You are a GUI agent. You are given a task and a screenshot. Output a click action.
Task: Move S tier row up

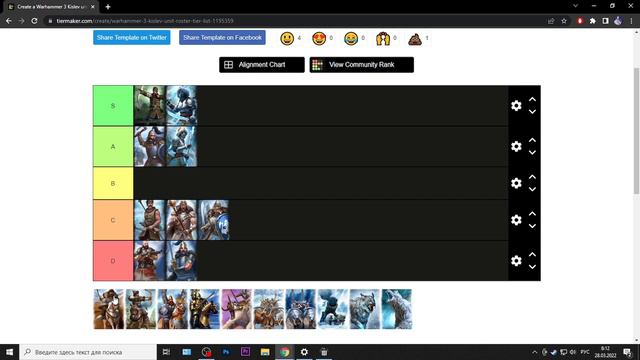532,99
